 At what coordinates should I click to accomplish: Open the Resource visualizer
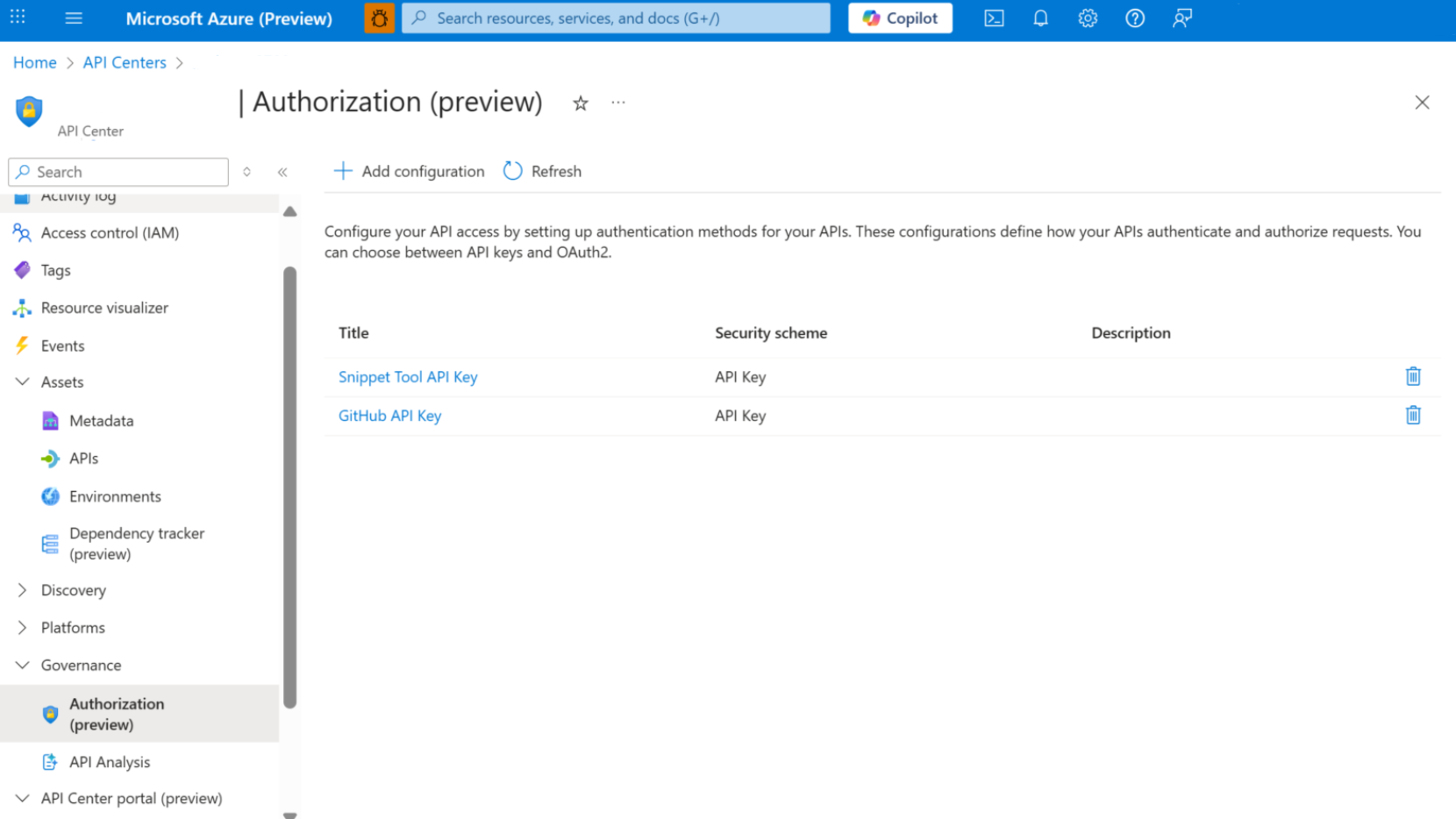tap(104, 308)
